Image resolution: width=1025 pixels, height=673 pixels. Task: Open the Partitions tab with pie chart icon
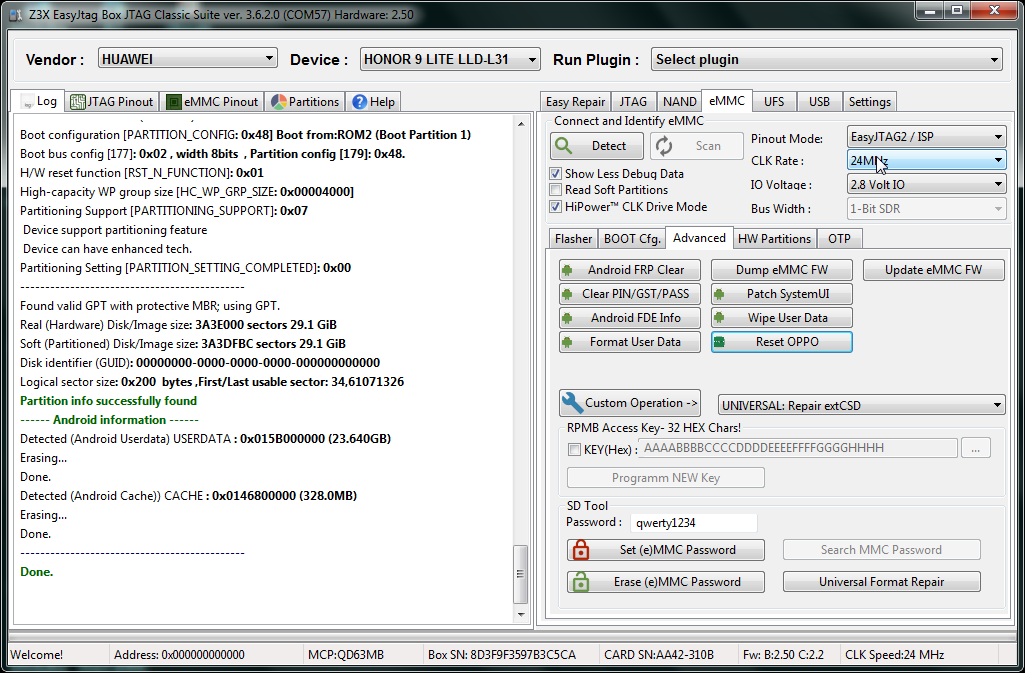pos(305,102)
